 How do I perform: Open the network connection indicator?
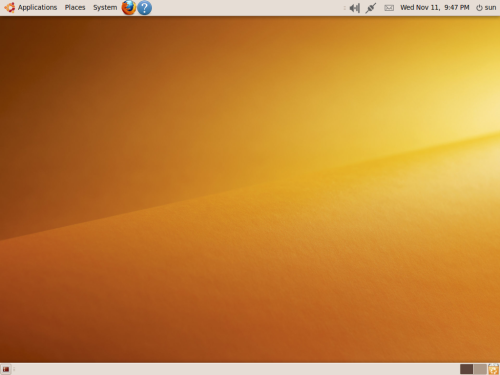pyautogui.click(x=370, y=8)
